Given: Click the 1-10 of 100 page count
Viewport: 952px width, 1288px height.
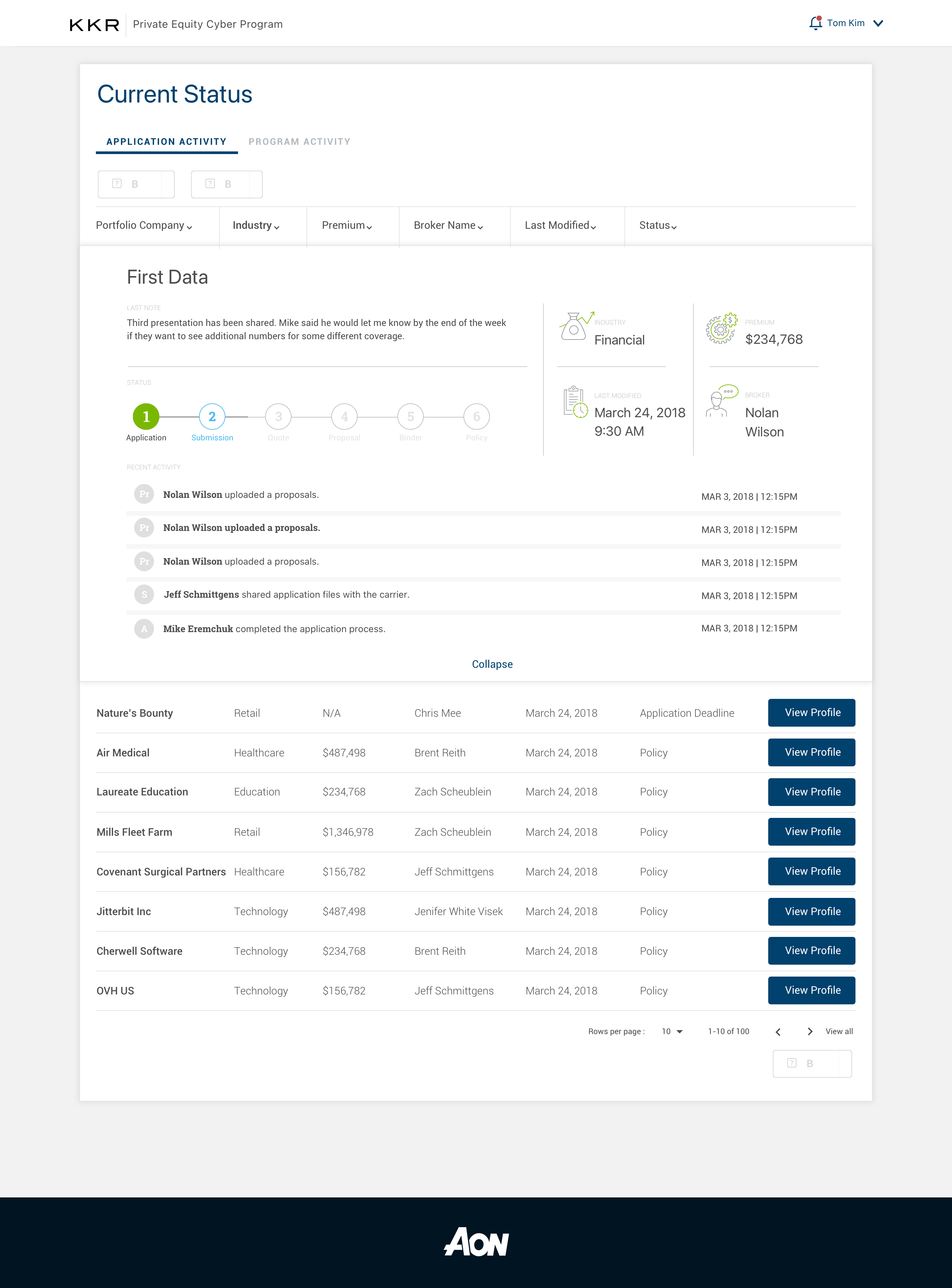Looking at the screenshot, I should pyautogui.click(x=729, y=1031).
